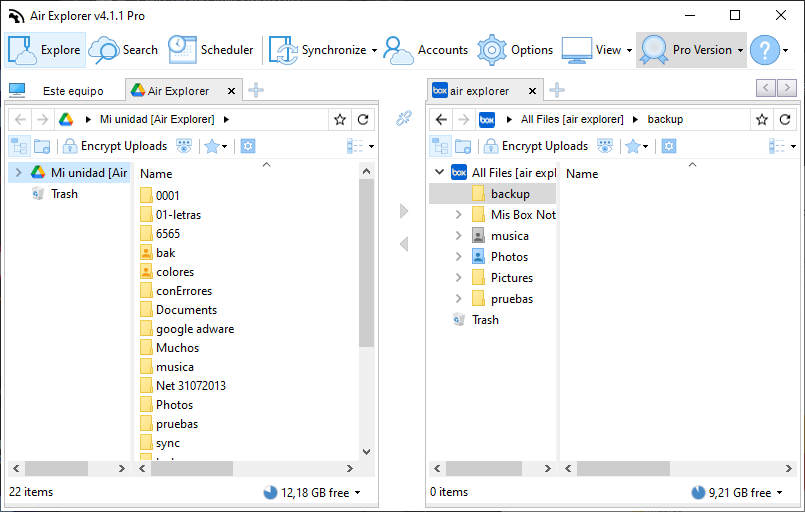Screen dimensions: 805x512
Task: Expand the Mis Box Notes tree node
Action: 458,215
